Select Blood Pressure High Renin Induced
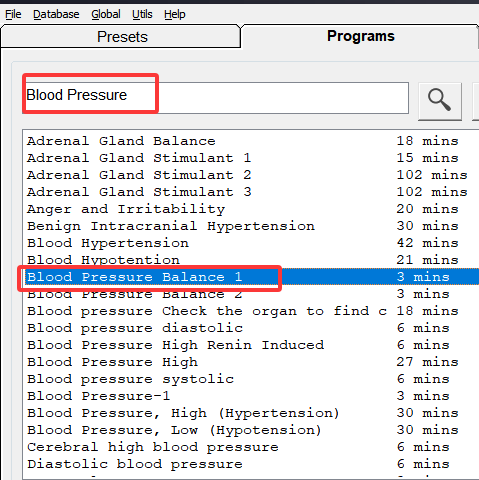Screen dimensions: 479x480 pyautogui.click(x=252, y=345)
